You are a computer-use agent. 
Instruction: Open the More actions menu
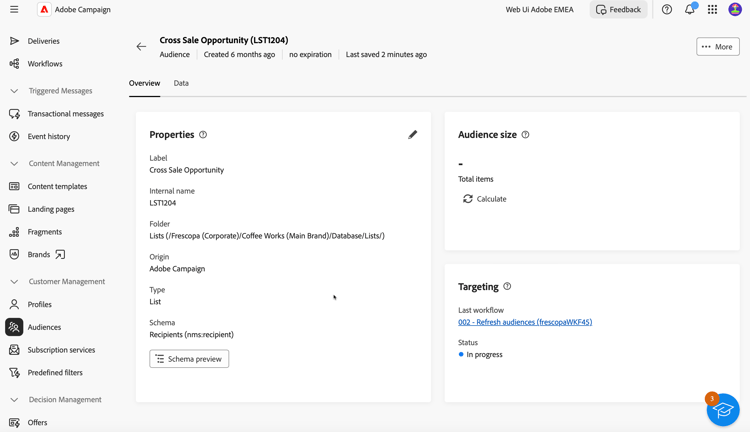[718, 46]
